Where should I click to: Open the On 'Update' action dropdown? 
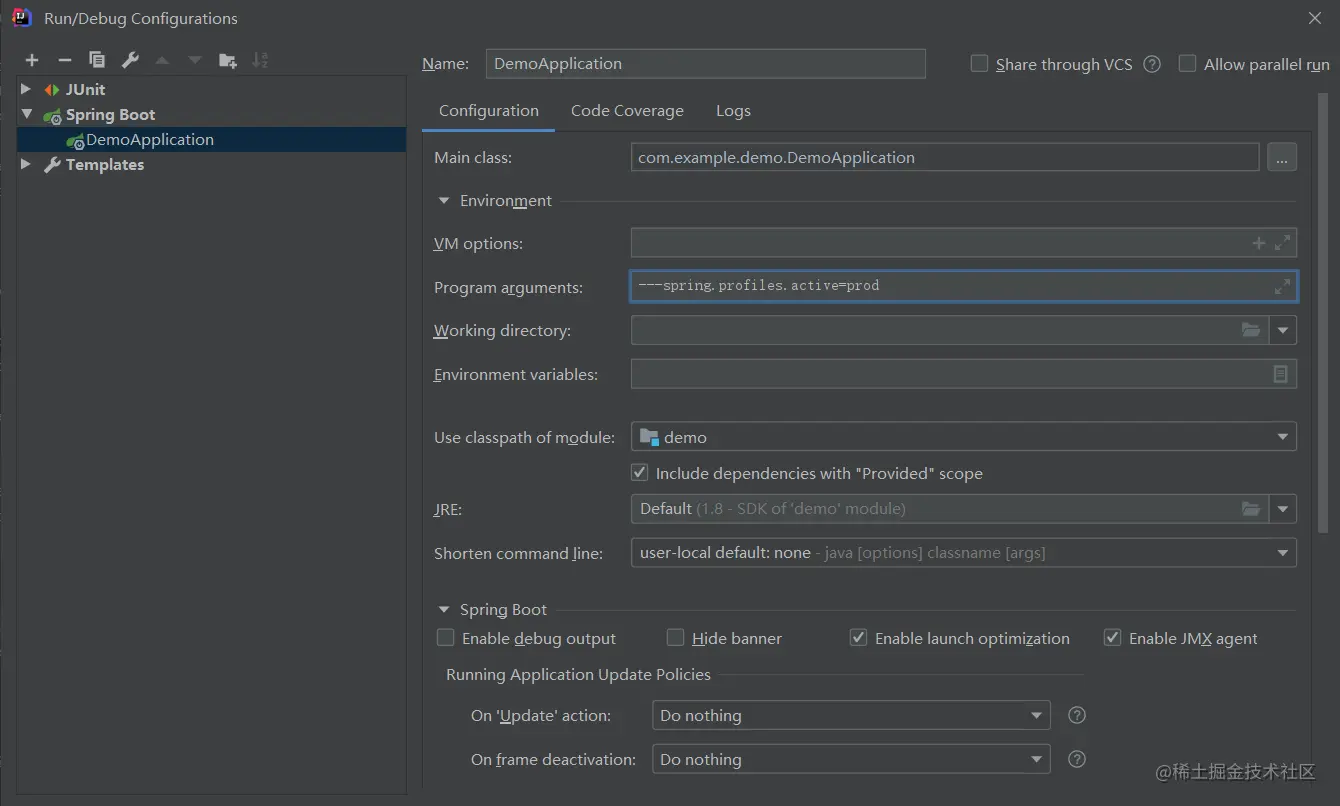click(851, 716)
